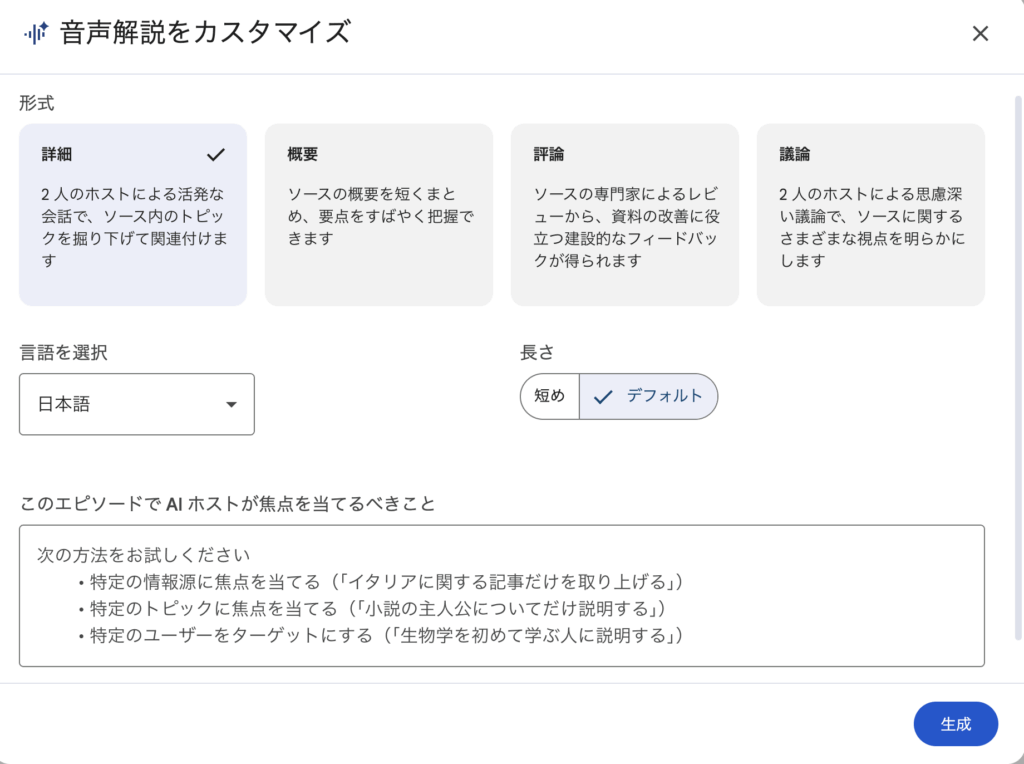This screenshot has height=764, width=1024.
Task: Click the checkmark icon inside デフォルト
Action: point(603,396)
